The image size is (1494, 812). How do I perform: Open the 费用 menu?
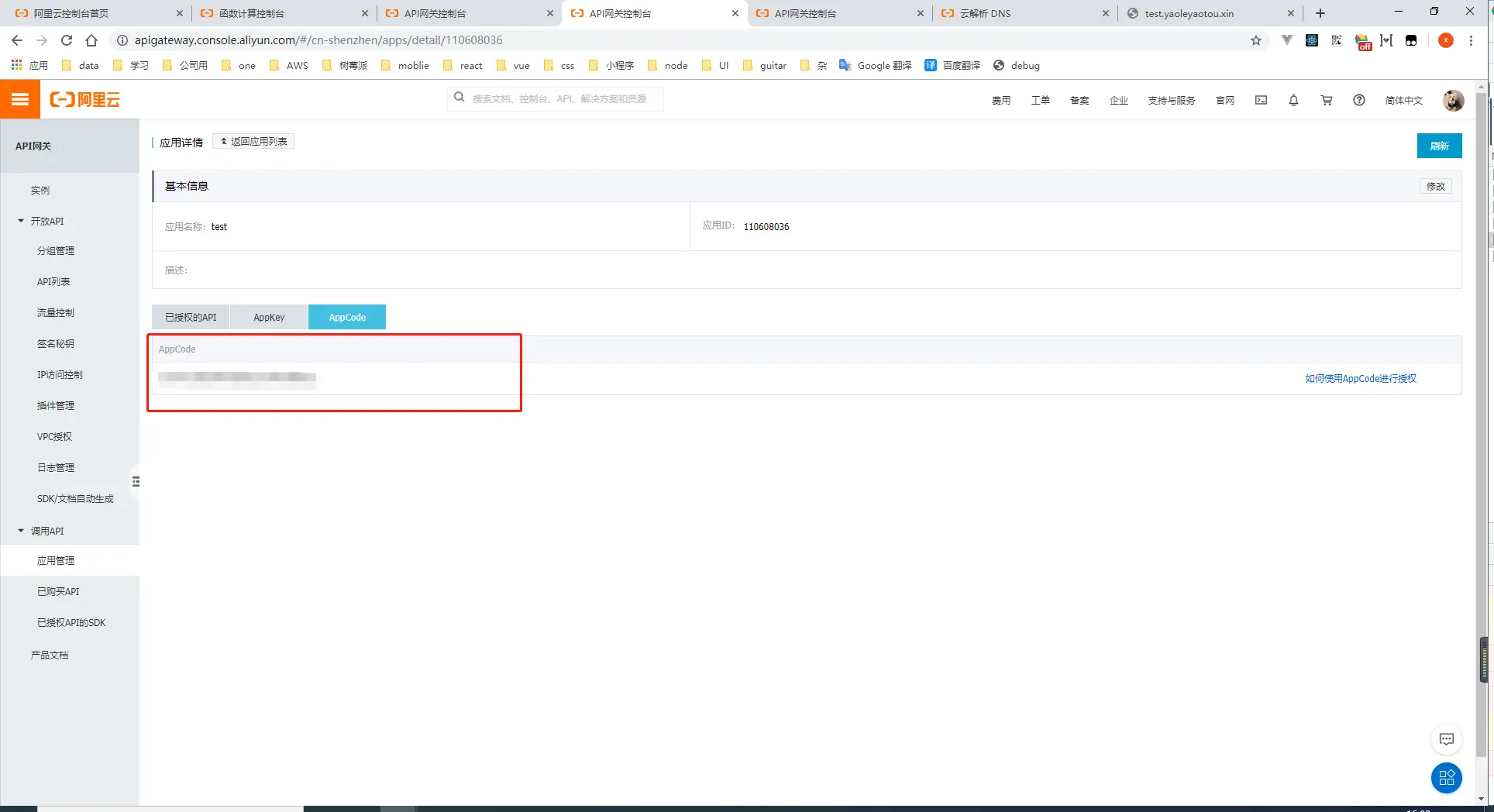[1001, 100]
